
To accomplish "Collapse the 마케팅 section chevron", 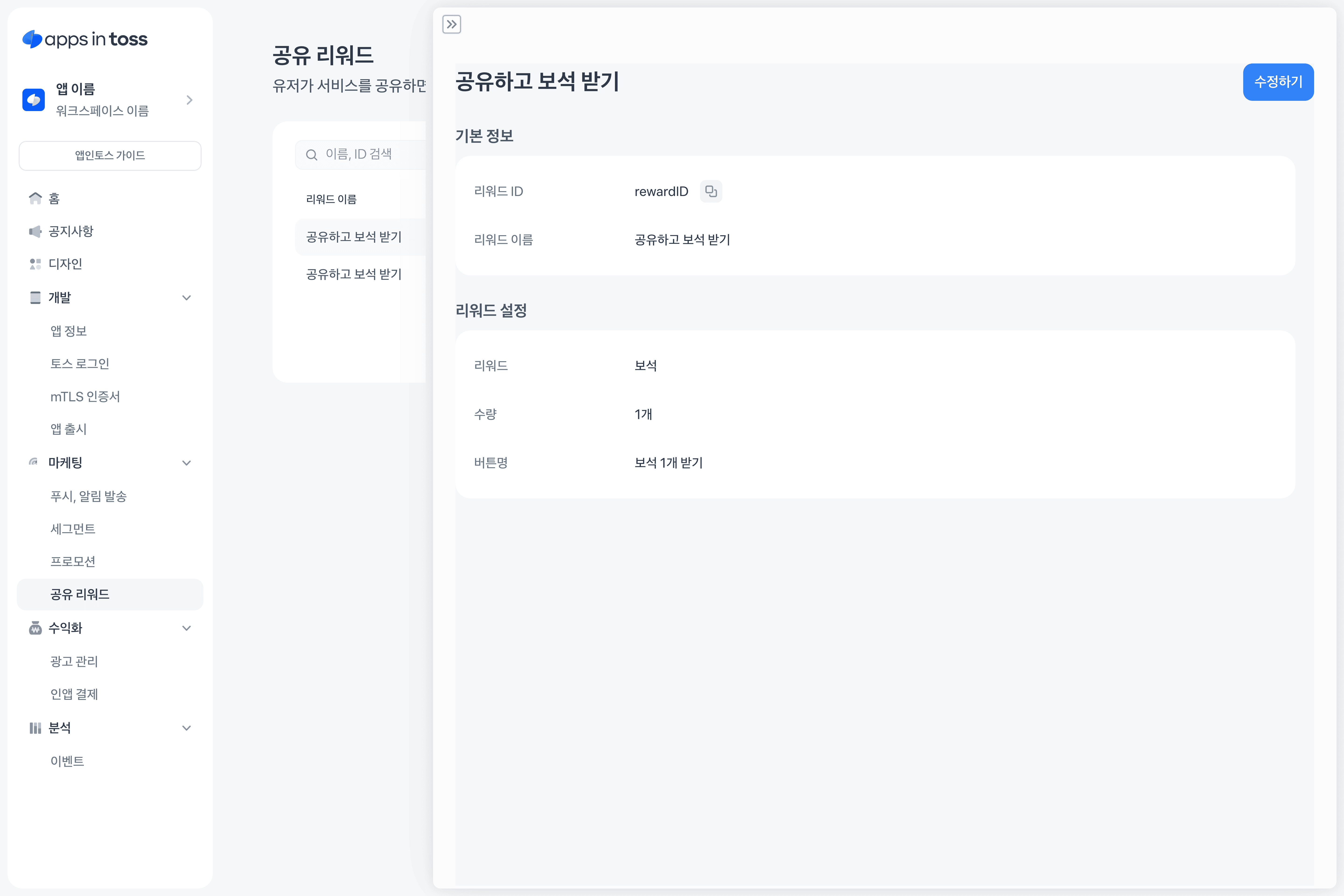I will 186,463.
